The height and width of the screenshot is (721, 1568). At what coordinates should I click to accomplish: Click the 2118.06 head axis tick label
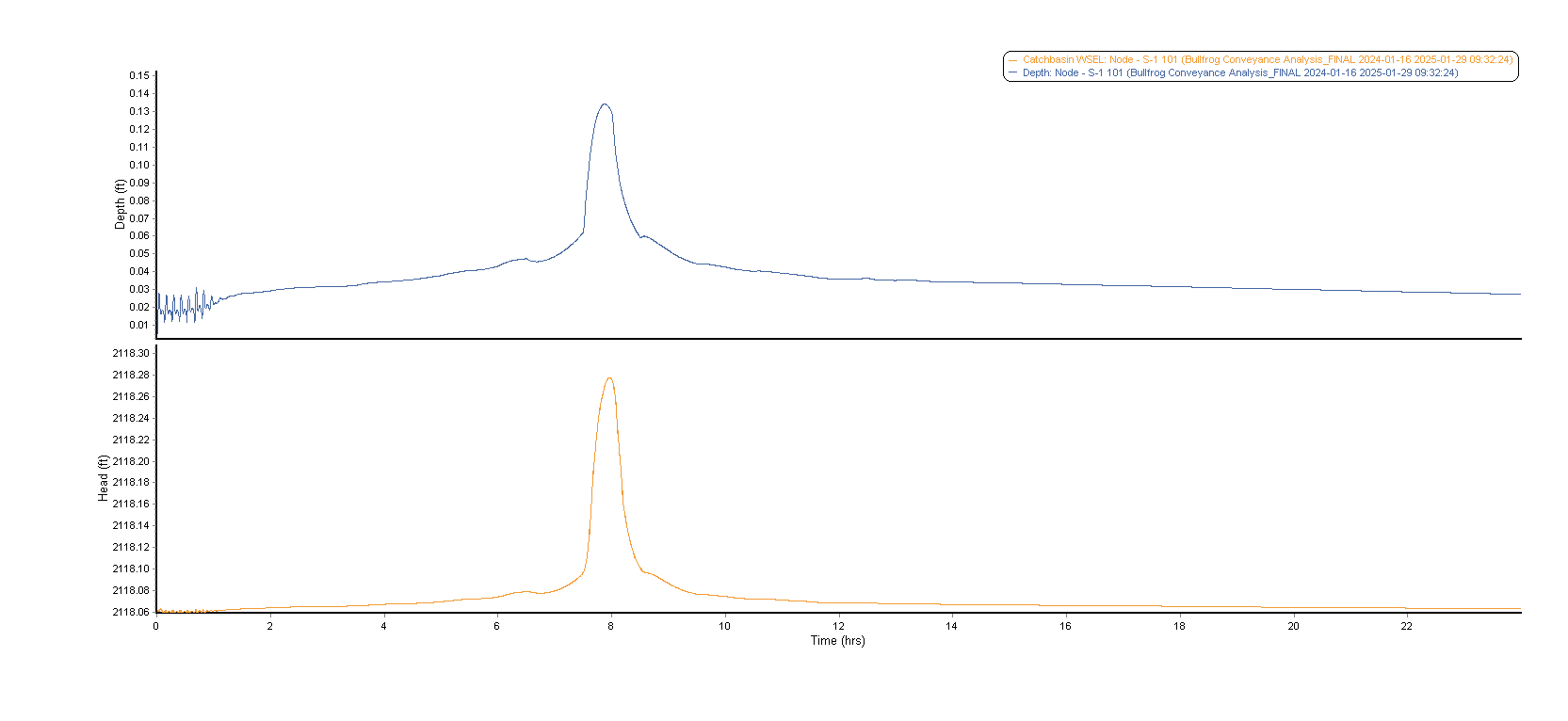pos(131,612)
